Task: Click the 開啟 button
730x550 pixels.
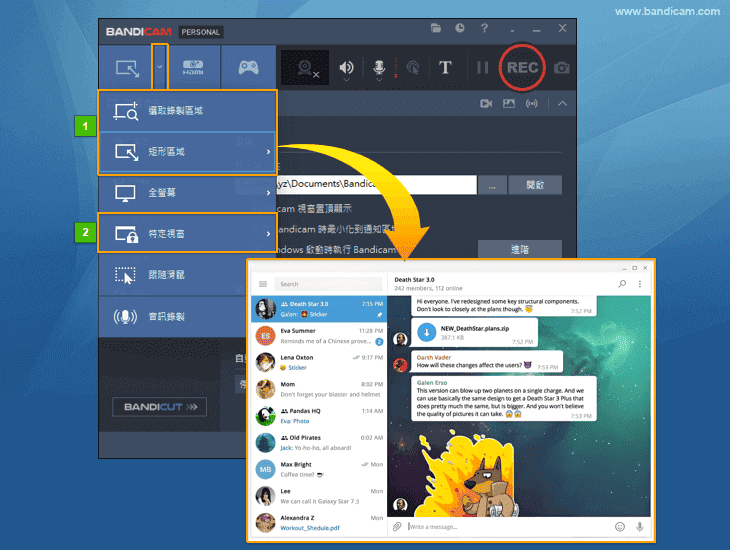Action: pyautogui.click(x=535, y=185)
